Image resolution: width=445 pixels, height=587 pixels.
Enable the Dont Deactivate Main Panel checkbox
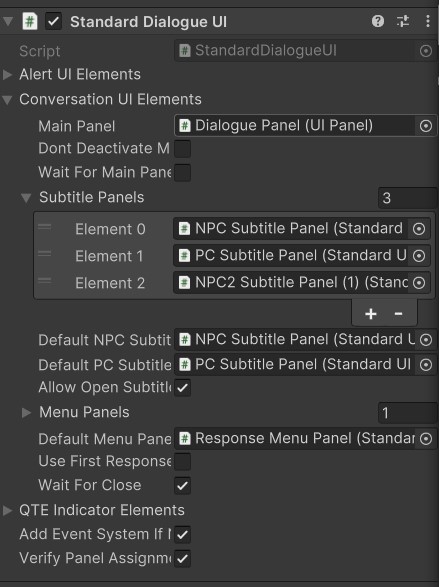(182, 149)
